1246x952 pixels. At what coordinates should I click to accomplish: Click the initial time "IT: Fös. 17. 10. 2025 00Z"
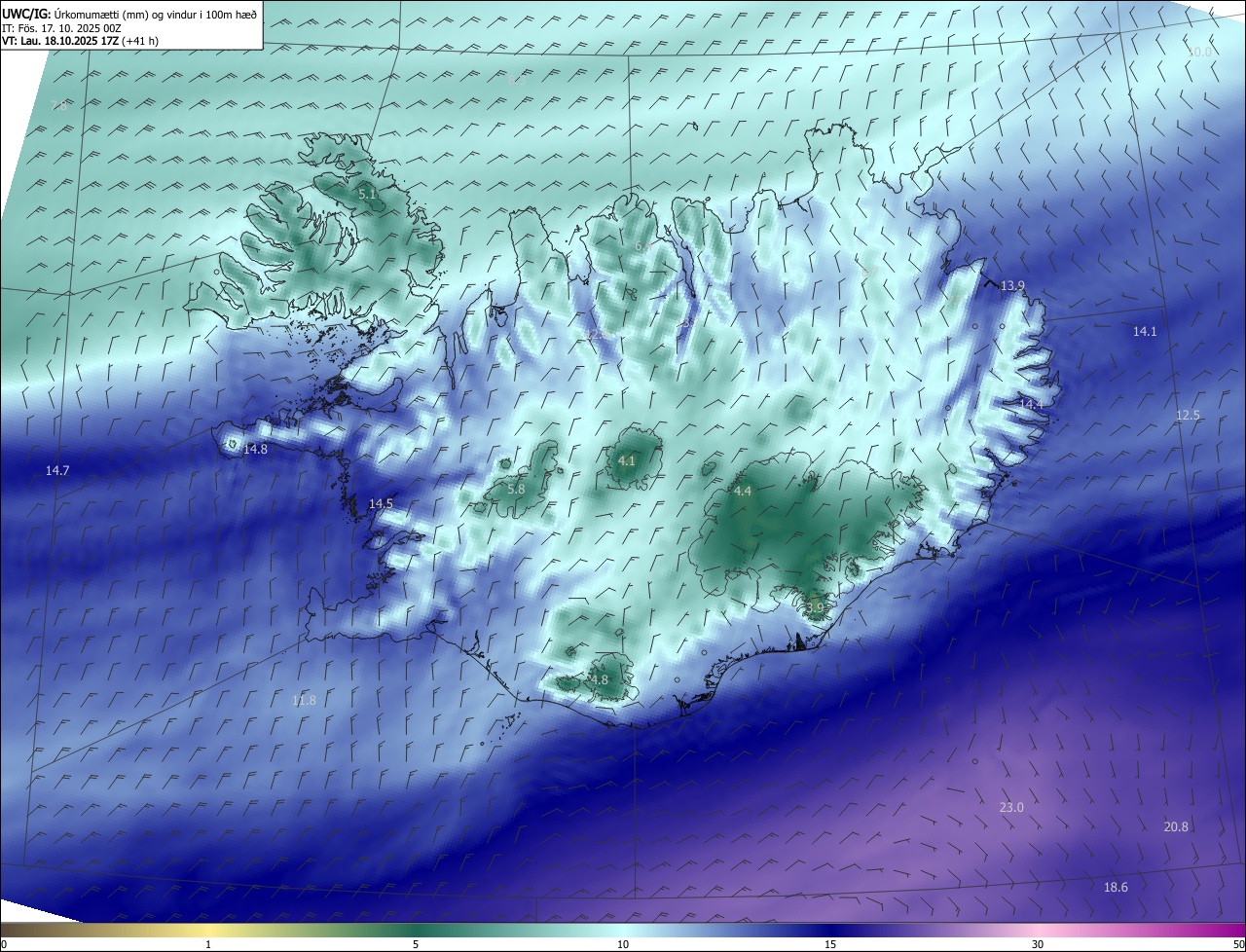[61, 27]
